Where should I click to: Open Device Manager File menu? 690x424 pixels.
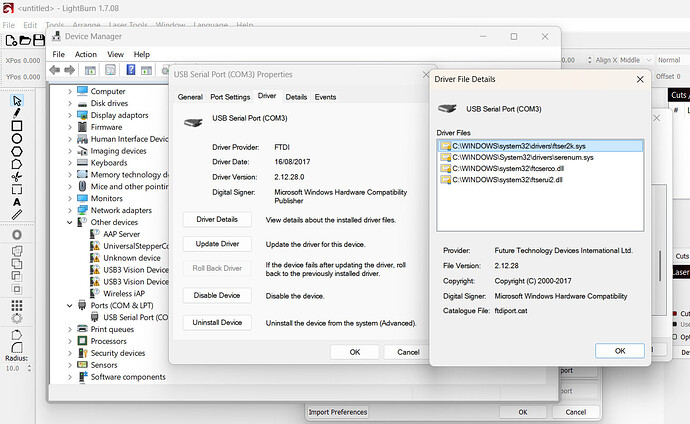pos(58,54)
